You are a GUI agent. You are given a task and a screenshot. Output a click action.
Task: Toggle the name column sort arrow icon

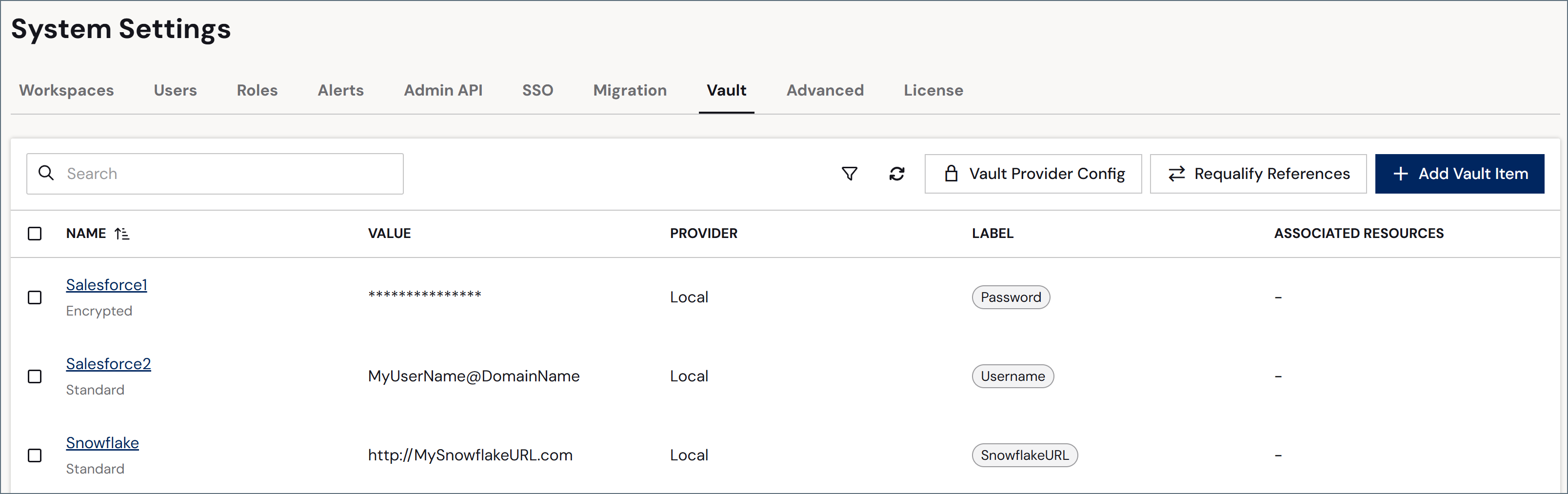pos(122,234)
